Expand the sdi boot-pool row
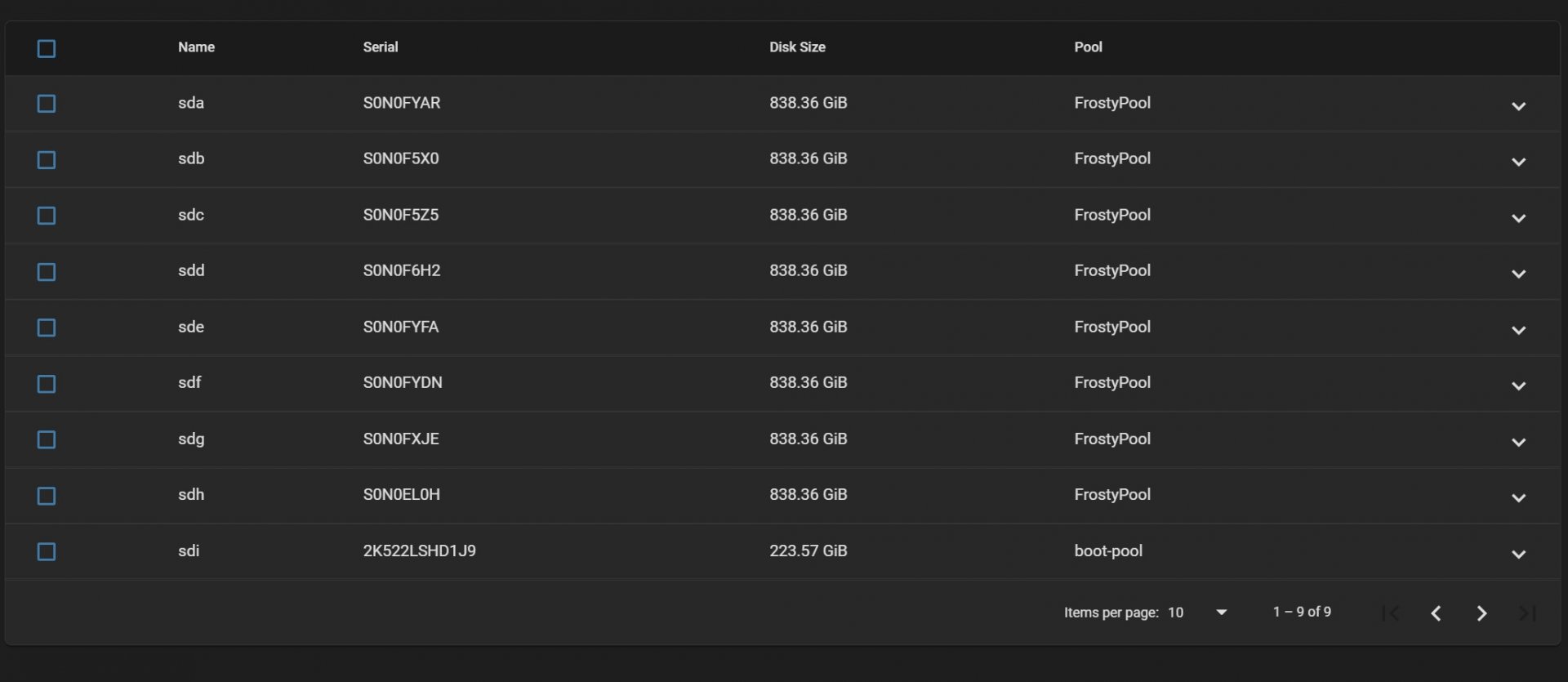 1518,554
